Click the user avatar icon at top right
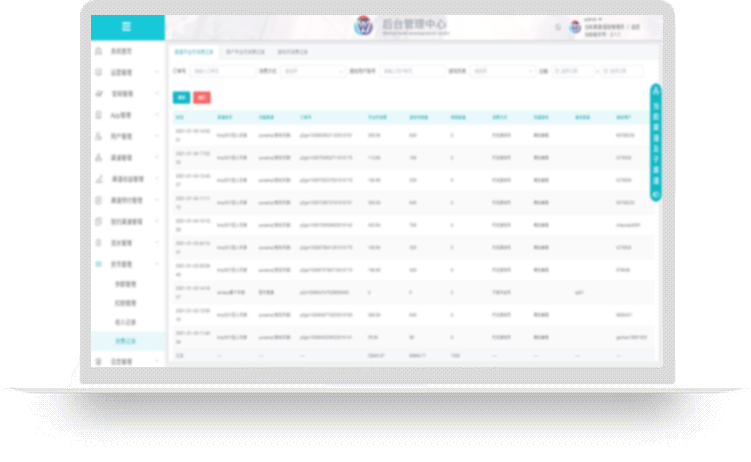 tap(574, 28)
